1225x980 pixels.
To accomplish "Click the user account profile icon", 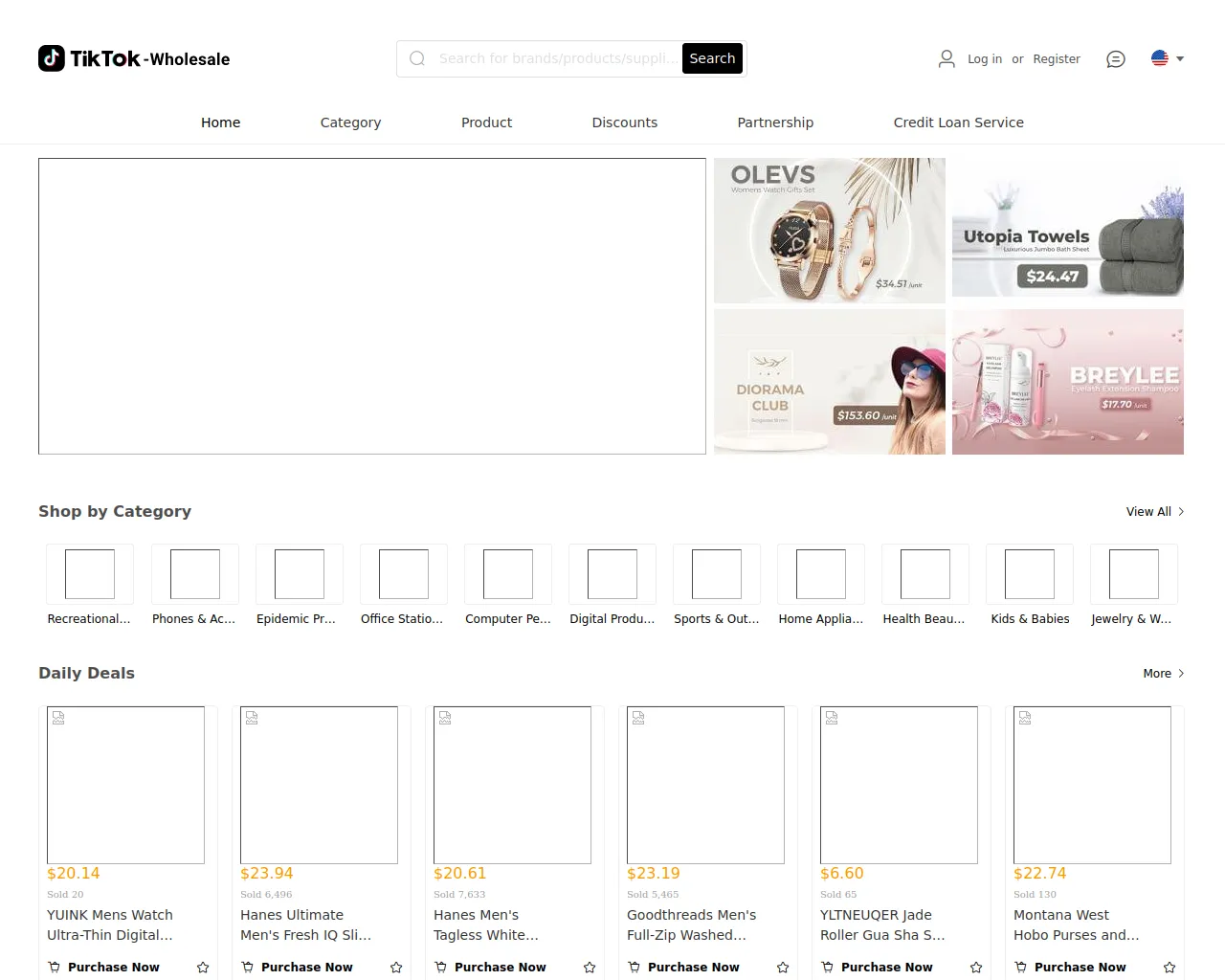I will (x=947, y=59).
